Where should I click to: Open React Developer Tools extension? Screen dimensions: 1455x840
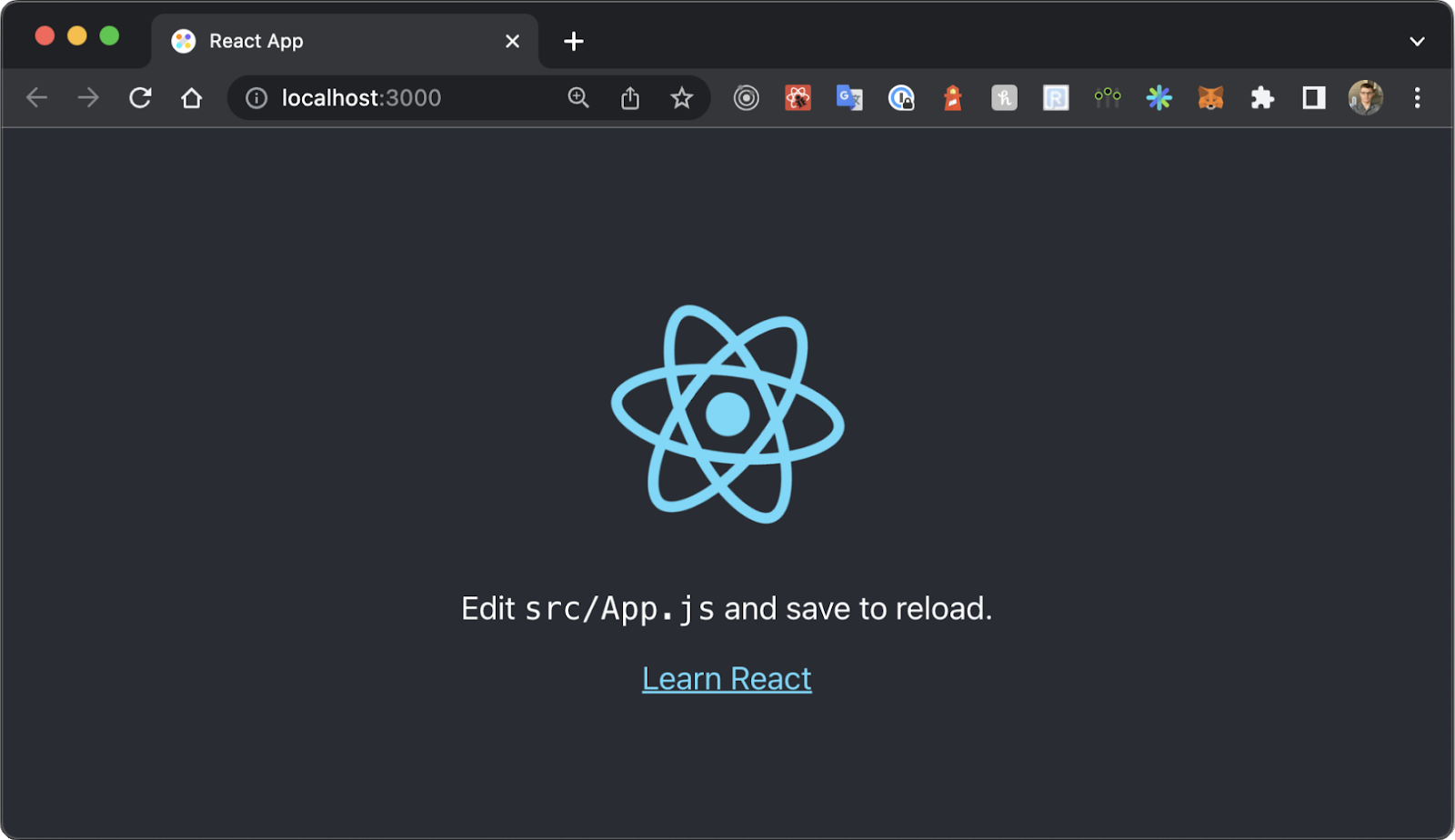(798, 97)
